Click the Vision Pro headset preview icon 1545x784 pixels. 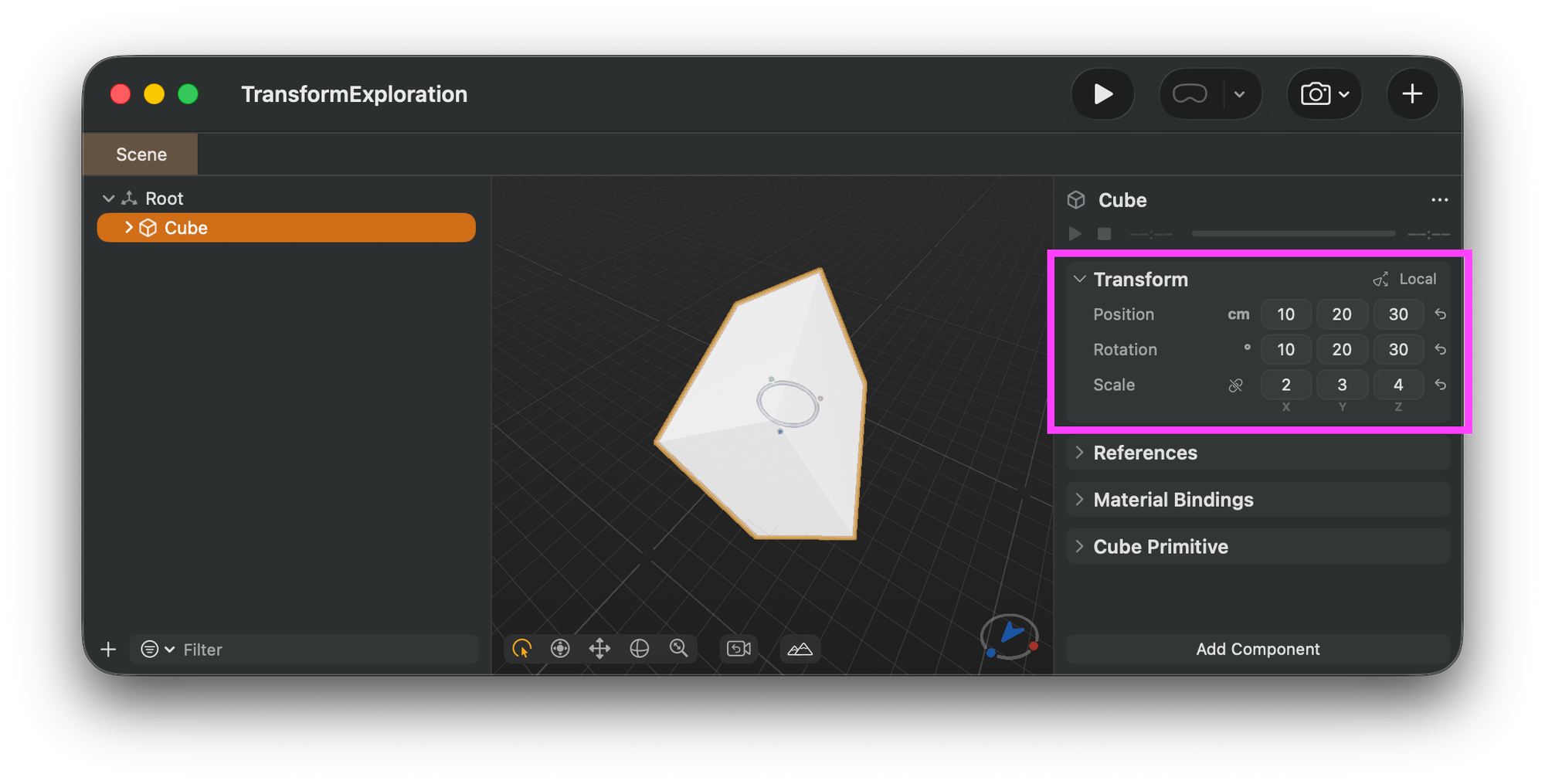(x=1192, y=93)
